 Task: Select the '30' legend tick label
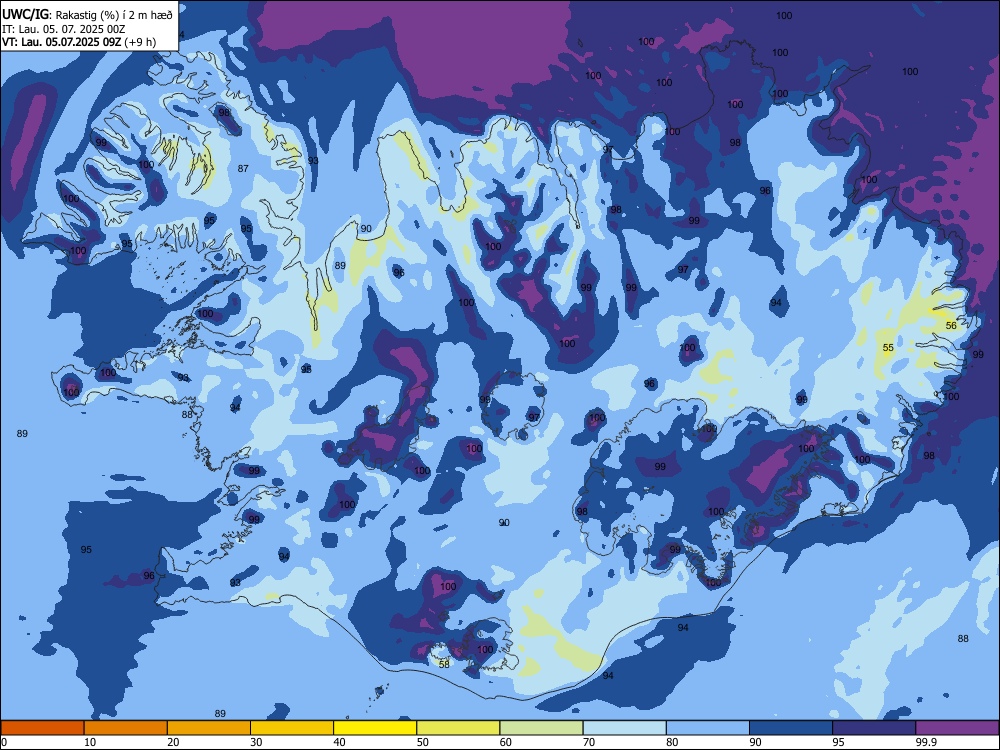(x=256, y=742)
